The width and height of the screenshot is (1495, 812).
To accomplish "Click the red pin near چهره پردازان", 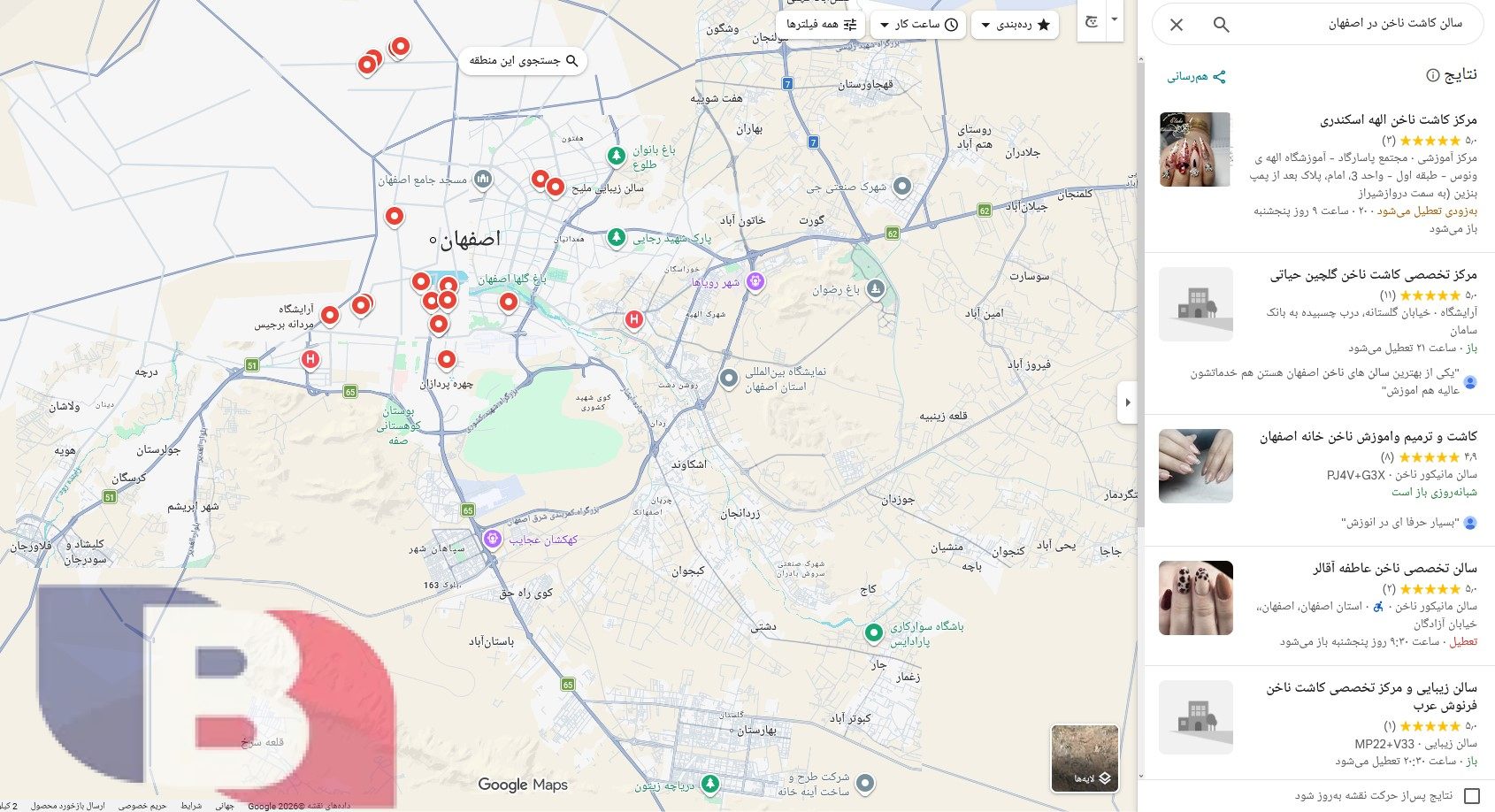I will [x=447, y=360].
